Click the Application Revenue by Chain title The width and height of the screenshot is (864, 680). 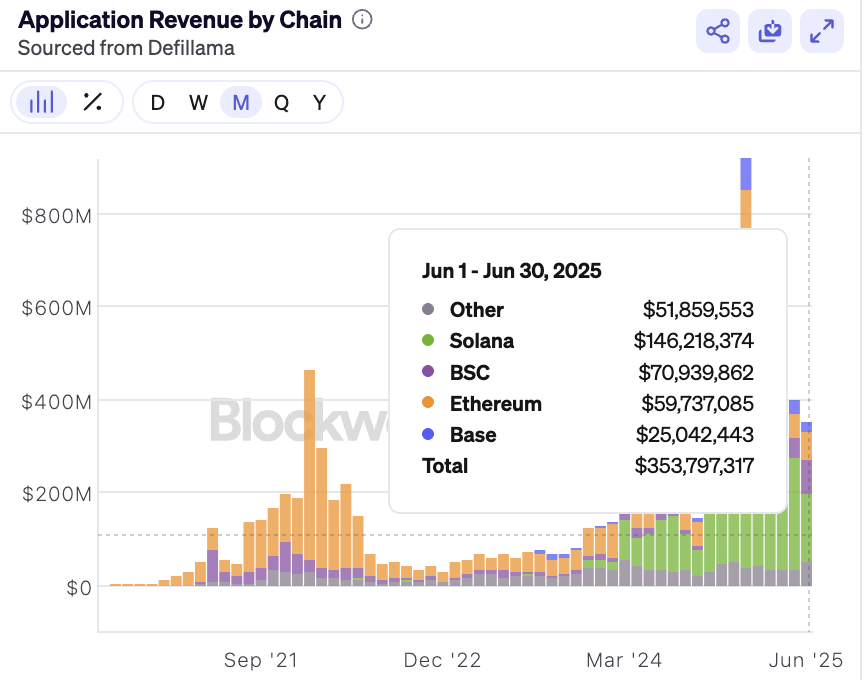point(180,20)
